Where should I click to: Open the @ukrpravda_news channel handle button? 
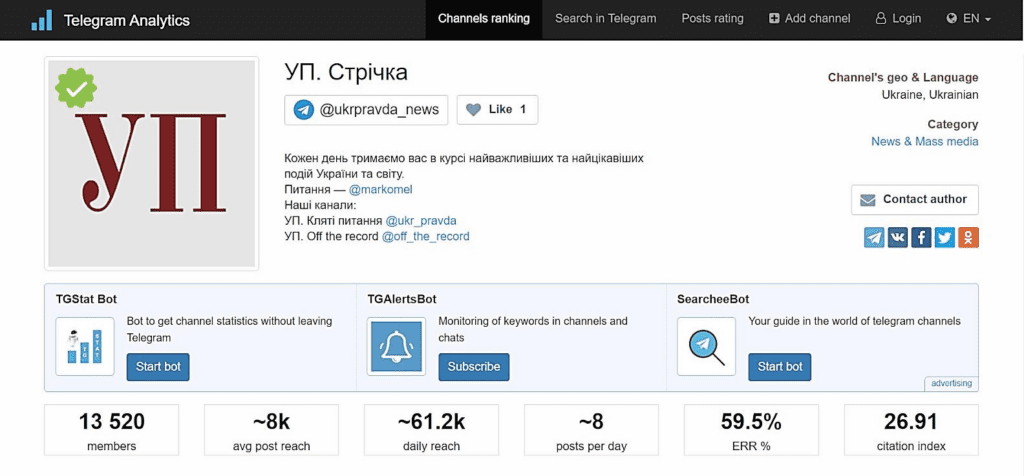point(366,110)
